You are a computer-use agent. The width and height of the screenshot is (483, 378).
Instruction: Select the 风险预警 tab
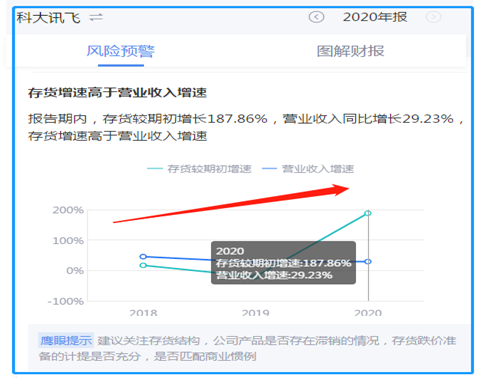(121, 51)
